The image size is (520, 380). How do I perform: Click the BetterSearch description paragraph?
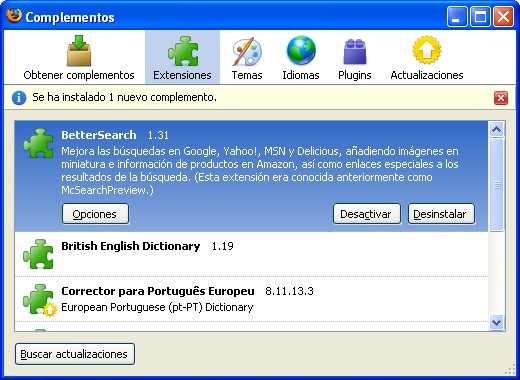click(260, 171)
